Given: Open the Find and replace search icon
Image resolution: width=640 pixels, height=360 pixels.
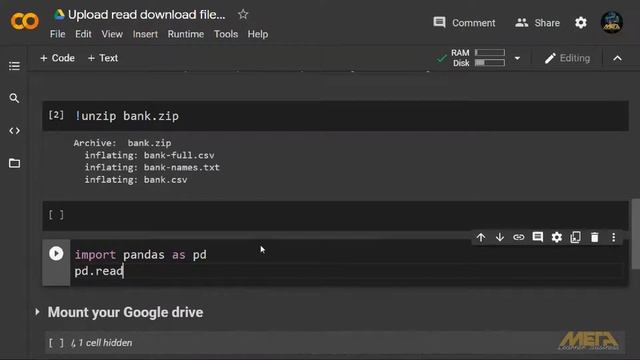Looking at the screenshot, I should (14, 98).
